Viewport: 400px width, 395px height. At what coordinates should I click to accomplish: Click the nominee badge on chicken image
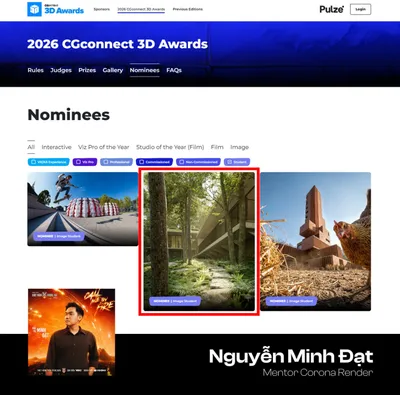click(x=291, y=301)
